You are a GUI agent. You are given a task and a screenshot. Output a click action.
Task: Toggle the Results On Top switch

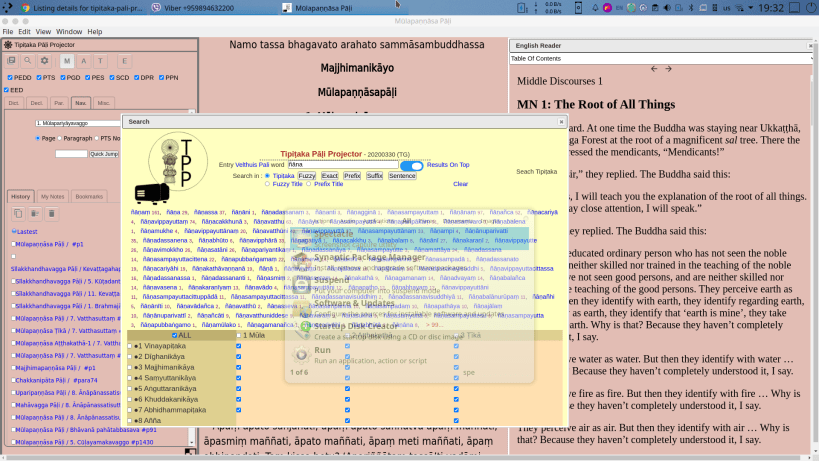point(412,166)
